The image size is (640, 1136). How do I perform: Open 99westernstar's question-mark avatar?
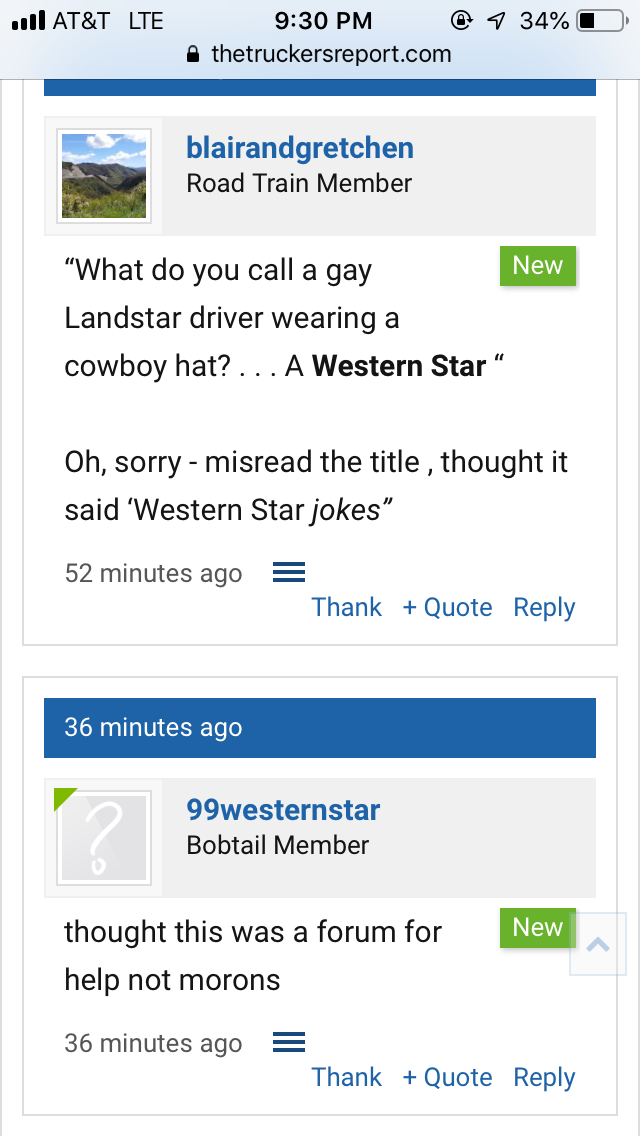coord(104,838)
